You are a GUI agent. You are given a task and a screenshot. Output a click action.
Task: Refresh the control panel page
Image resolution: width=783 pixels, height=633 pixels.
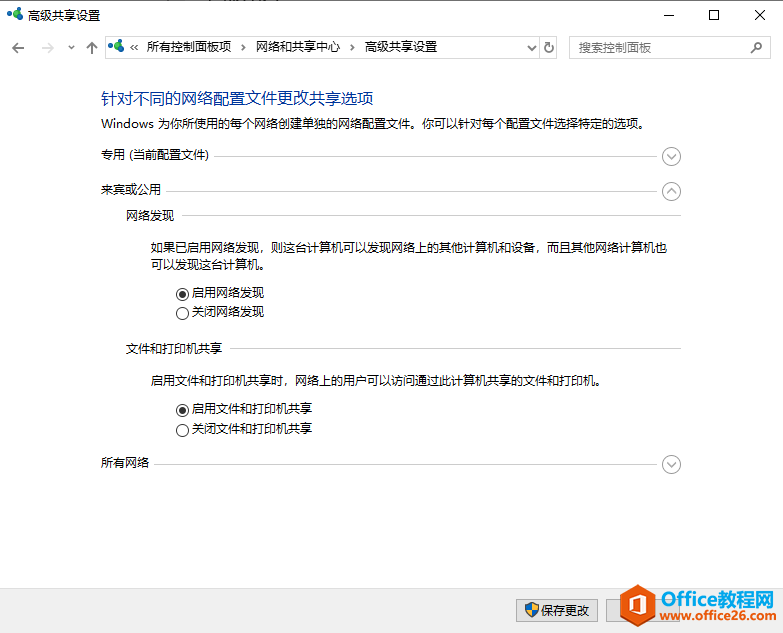pos(549,48)
